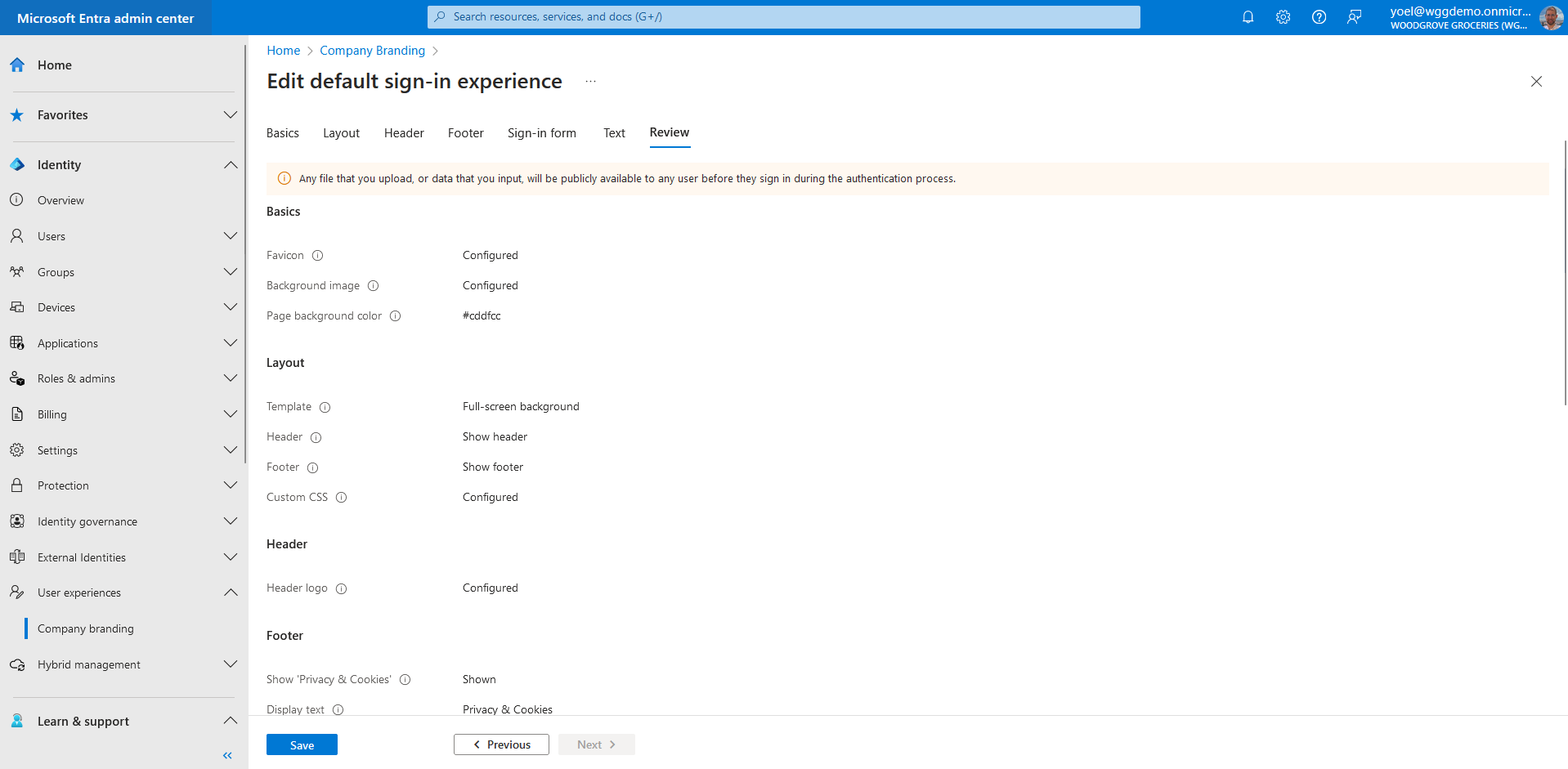This screenshot has height=769, width=1568.
Task: Go back with the Previous button
Action: [x=501, y=744]
